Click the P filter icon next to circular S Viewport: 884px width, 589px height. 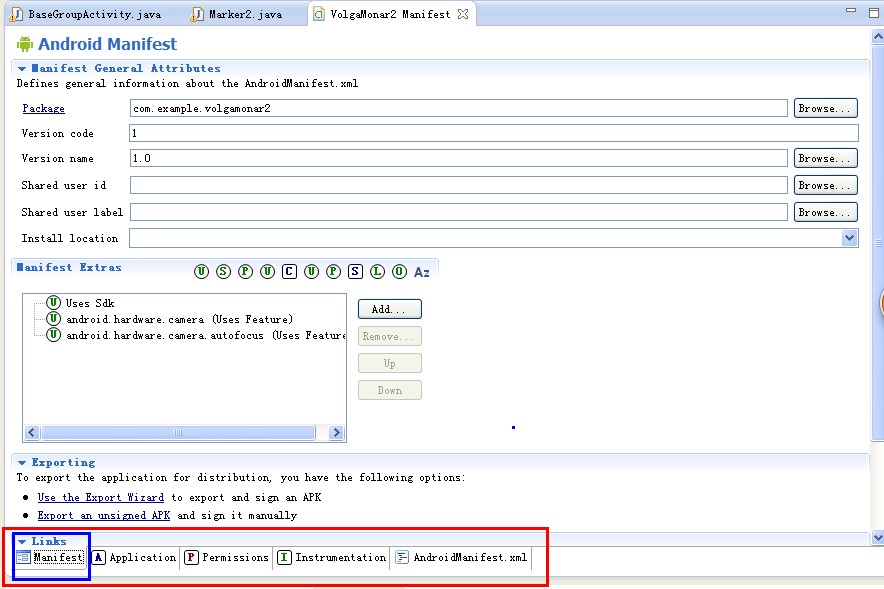(x=245, y=272)
